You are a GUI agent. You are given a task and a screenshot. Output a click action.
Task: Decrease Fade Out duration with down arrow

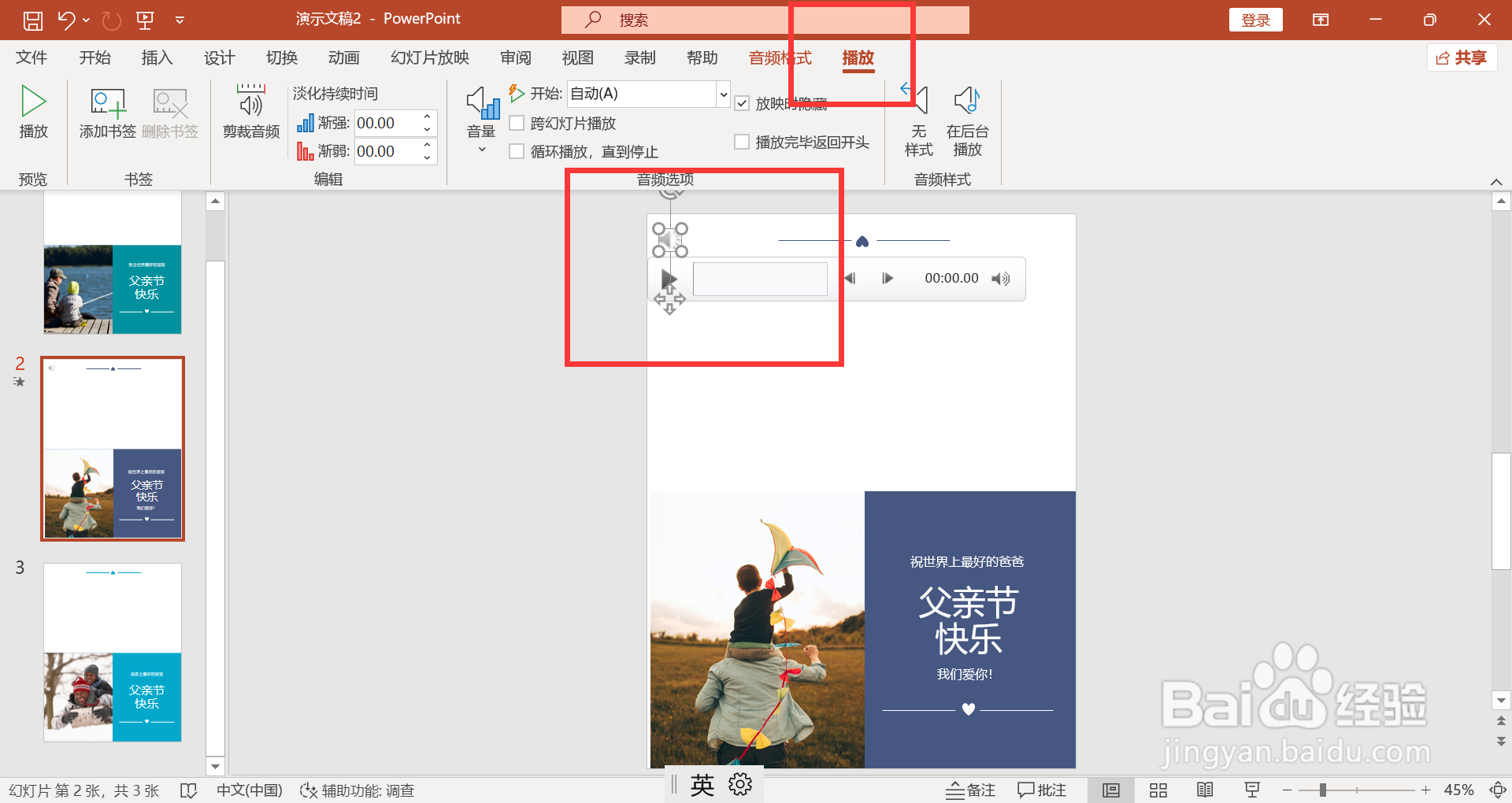point(428,157)
